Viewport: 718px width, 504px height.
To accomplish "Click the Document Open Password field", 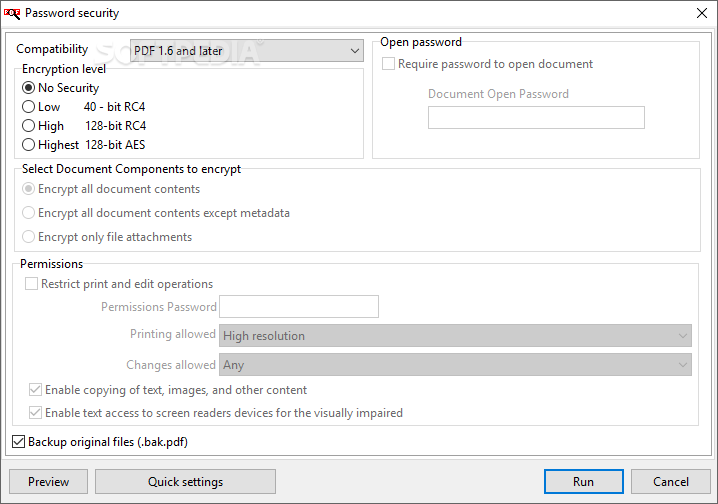I will [536, 118].
